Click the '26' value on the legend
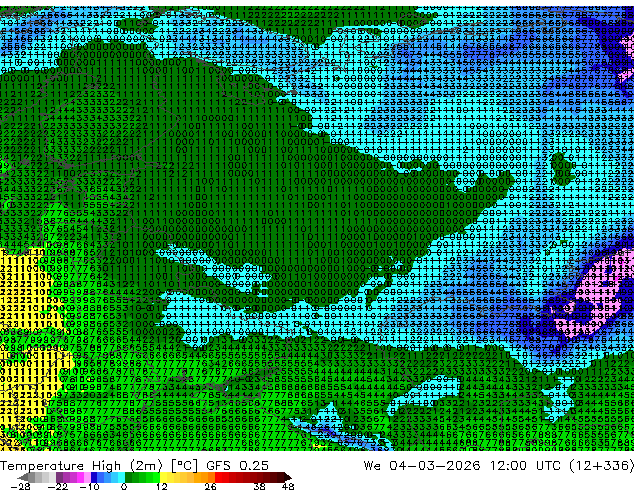The height and width of the screenshot is (490, 634). [x=210, y=486]
